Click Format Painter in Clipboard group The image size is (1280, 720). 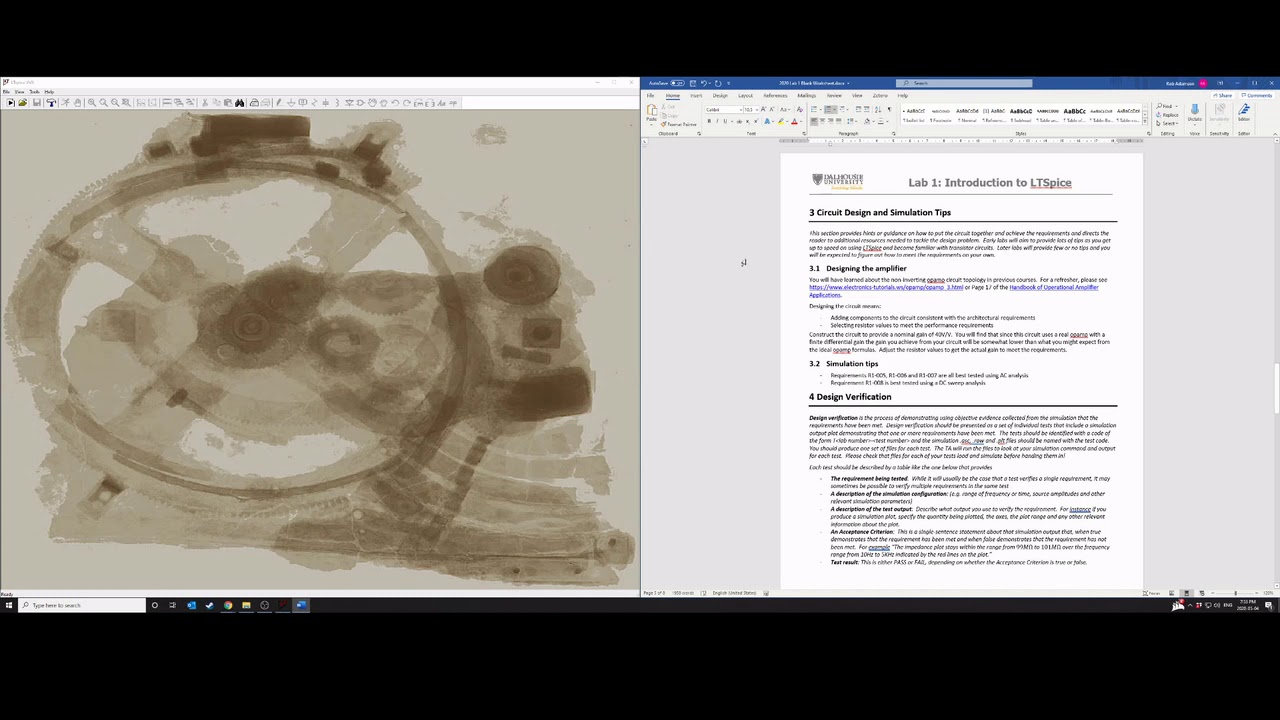681,124
